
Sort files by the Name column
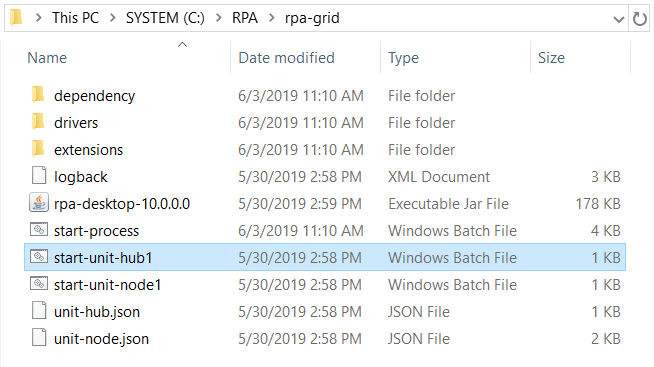pyautogui.click(x=47, y=58)
